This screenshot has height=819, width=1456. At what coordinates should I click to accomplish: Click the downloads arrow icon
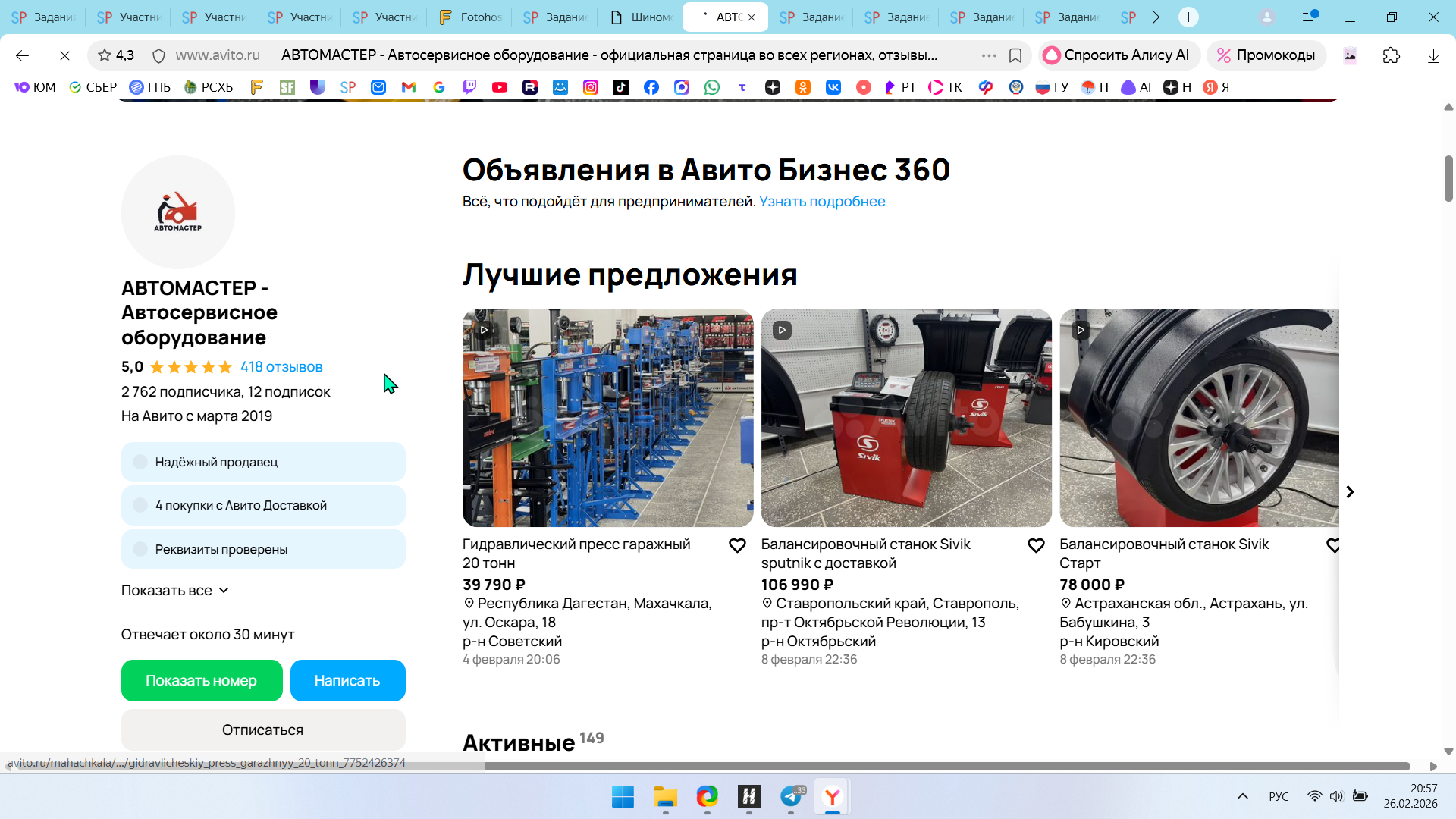1432,55
